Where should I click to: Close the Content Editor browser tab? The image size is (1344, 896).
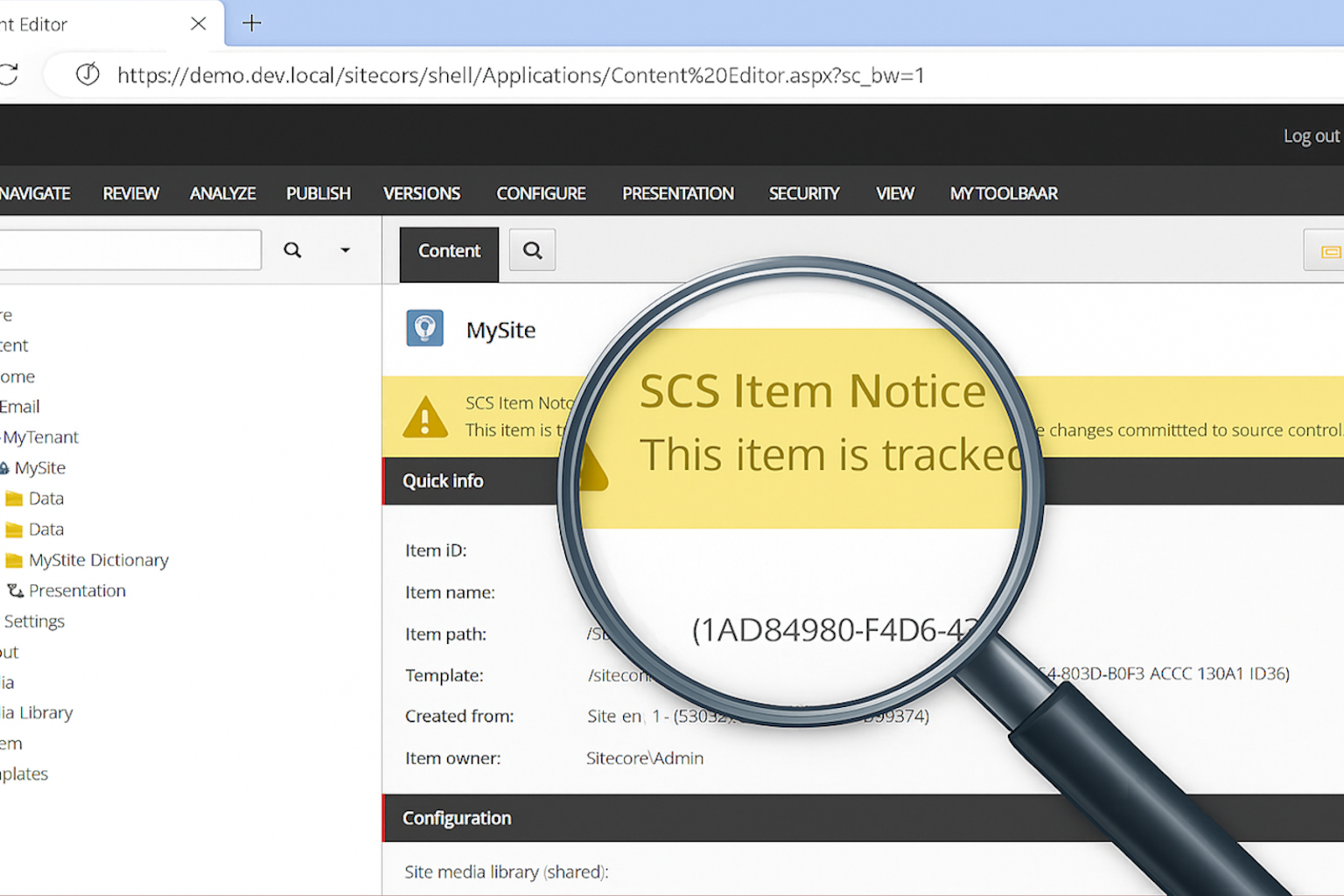(x=199, y=24)
